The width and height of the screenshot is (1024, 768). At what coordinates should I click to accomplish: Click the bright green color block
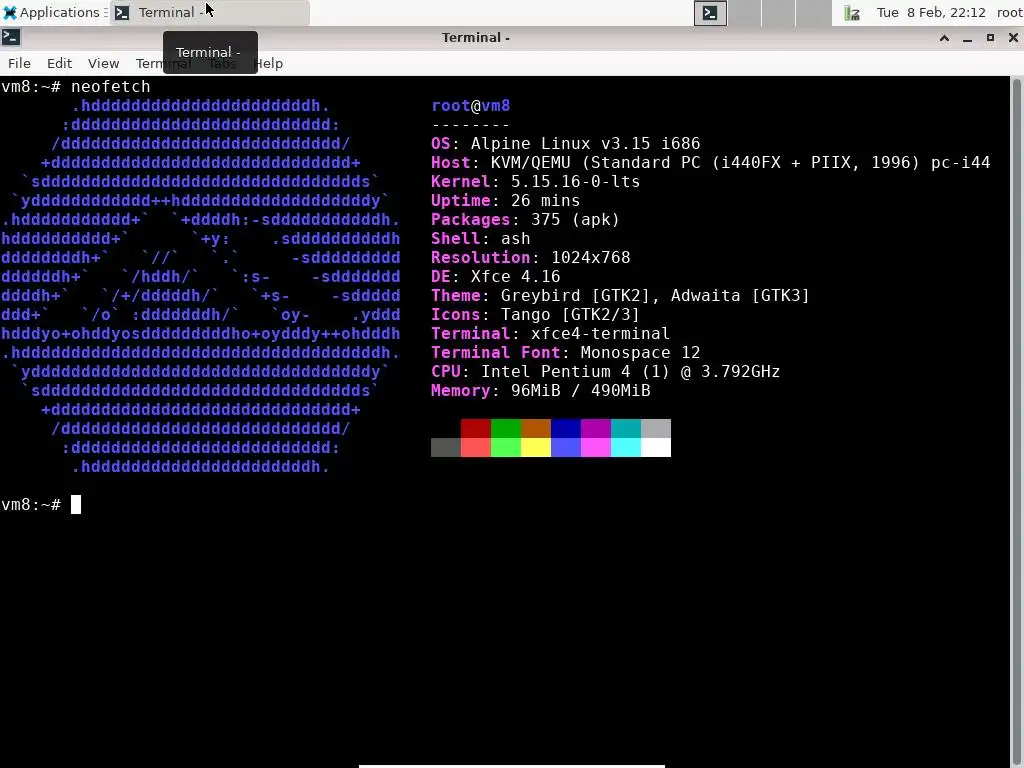click(x=505, y=447)
